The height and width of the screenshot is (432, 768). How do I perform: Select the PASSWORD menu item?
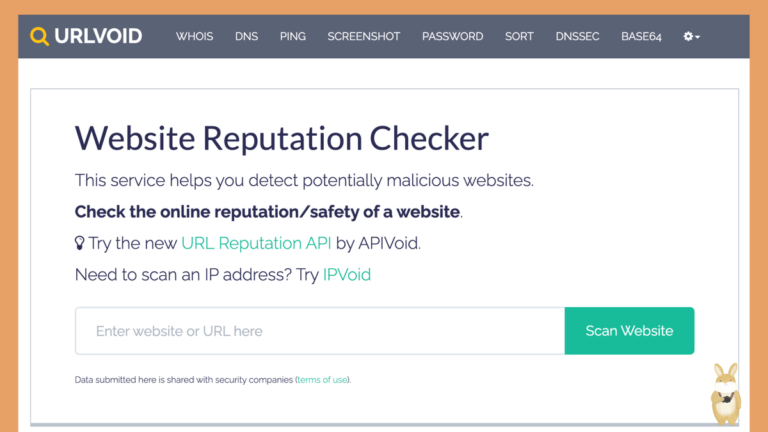pos(453,36)
